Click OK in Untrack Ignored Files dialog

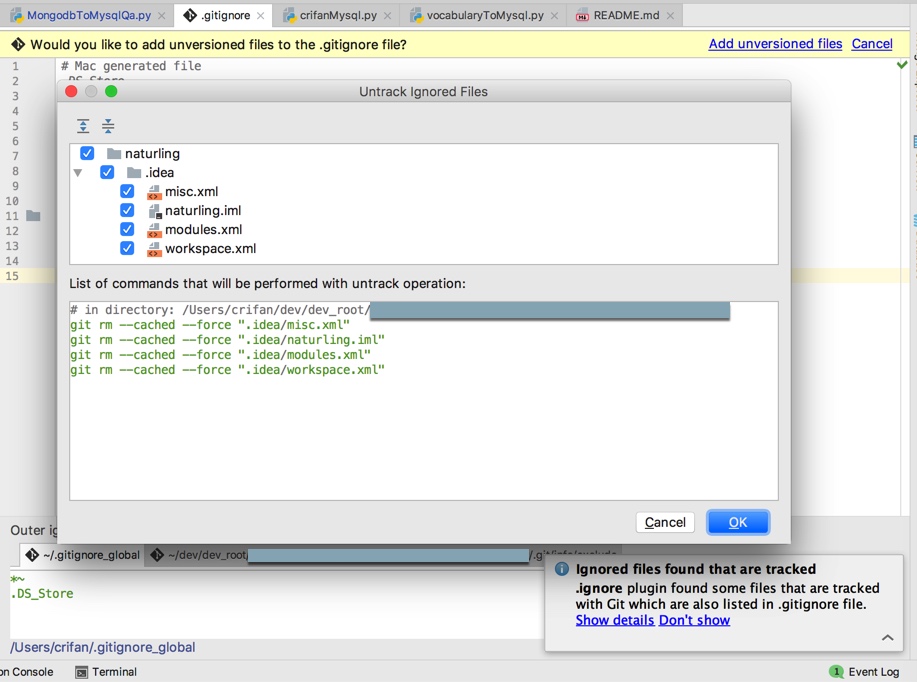[x=738, y=522]
